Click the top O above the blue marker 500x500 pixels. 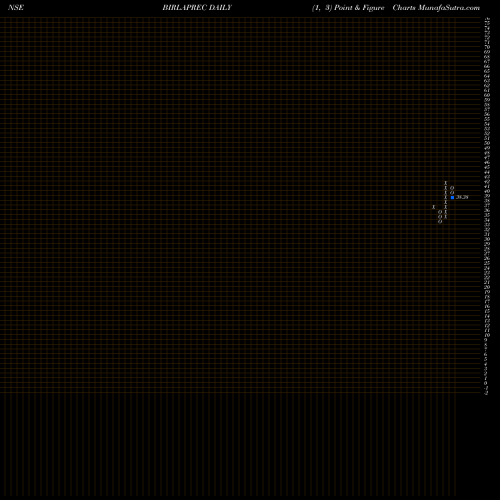click(x=452, y=188)
